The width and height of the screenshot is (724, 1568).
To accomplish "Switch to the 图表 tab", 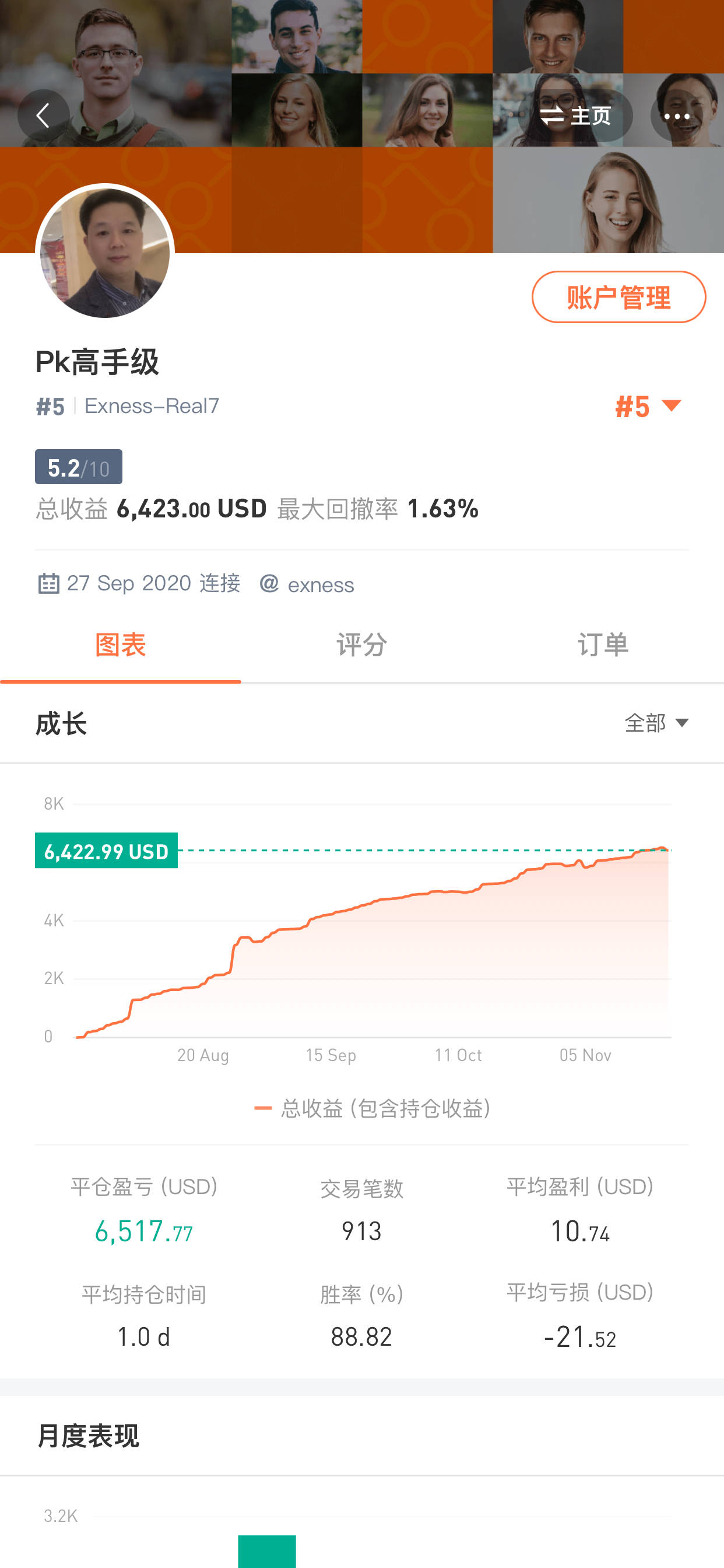I will tap(121, 645).
